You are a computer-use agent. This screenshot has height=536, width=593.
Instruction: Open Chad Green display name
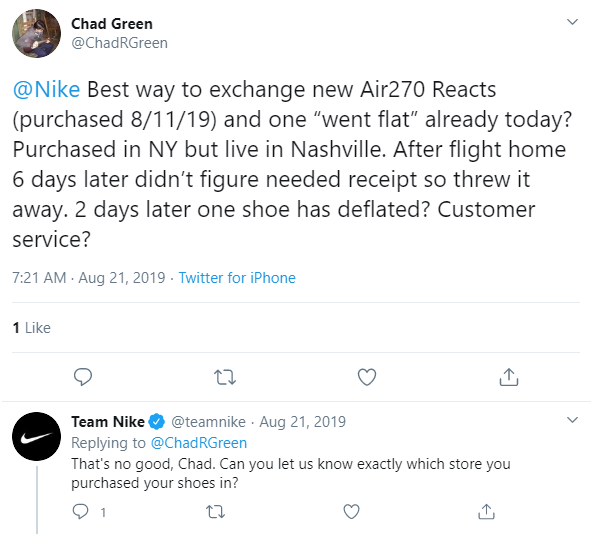[x=112, y=24]
